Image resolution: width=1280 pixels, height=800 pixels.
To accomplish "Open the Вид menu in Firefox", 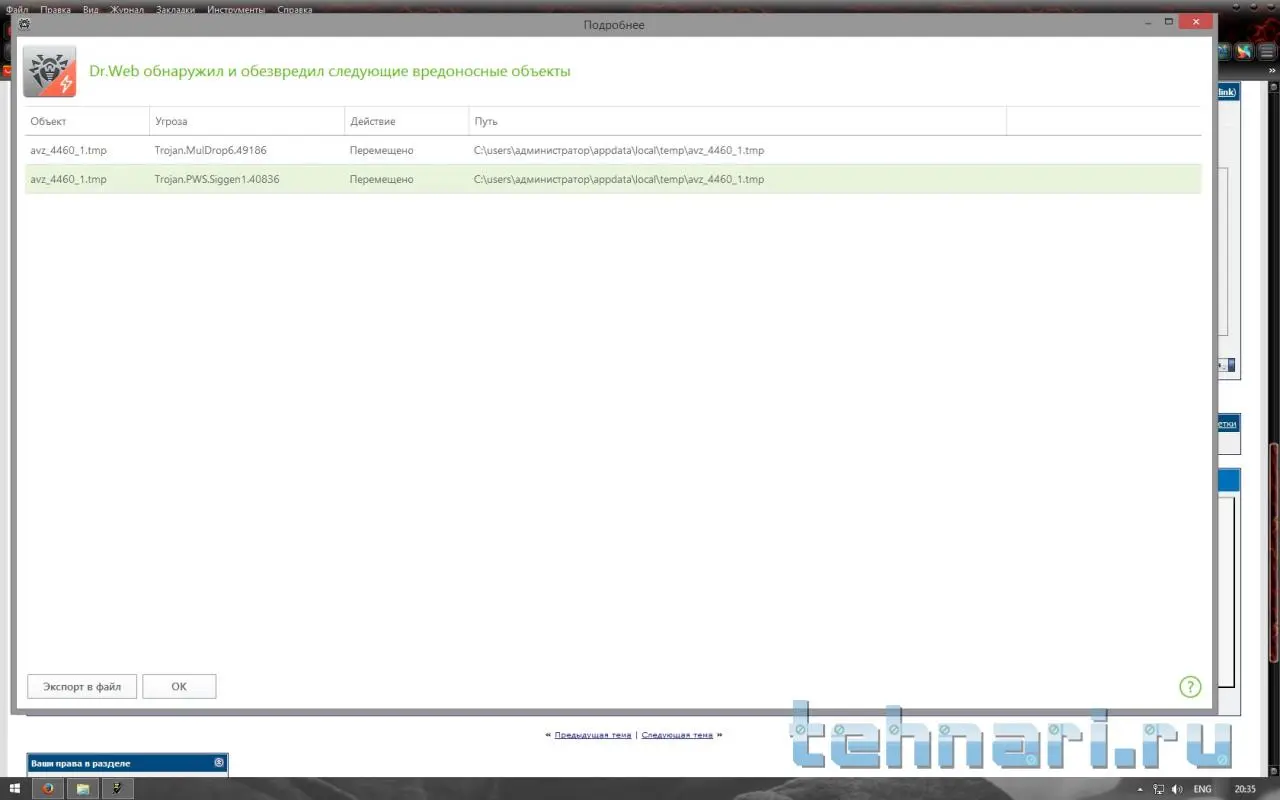I will tap(91, 9).
